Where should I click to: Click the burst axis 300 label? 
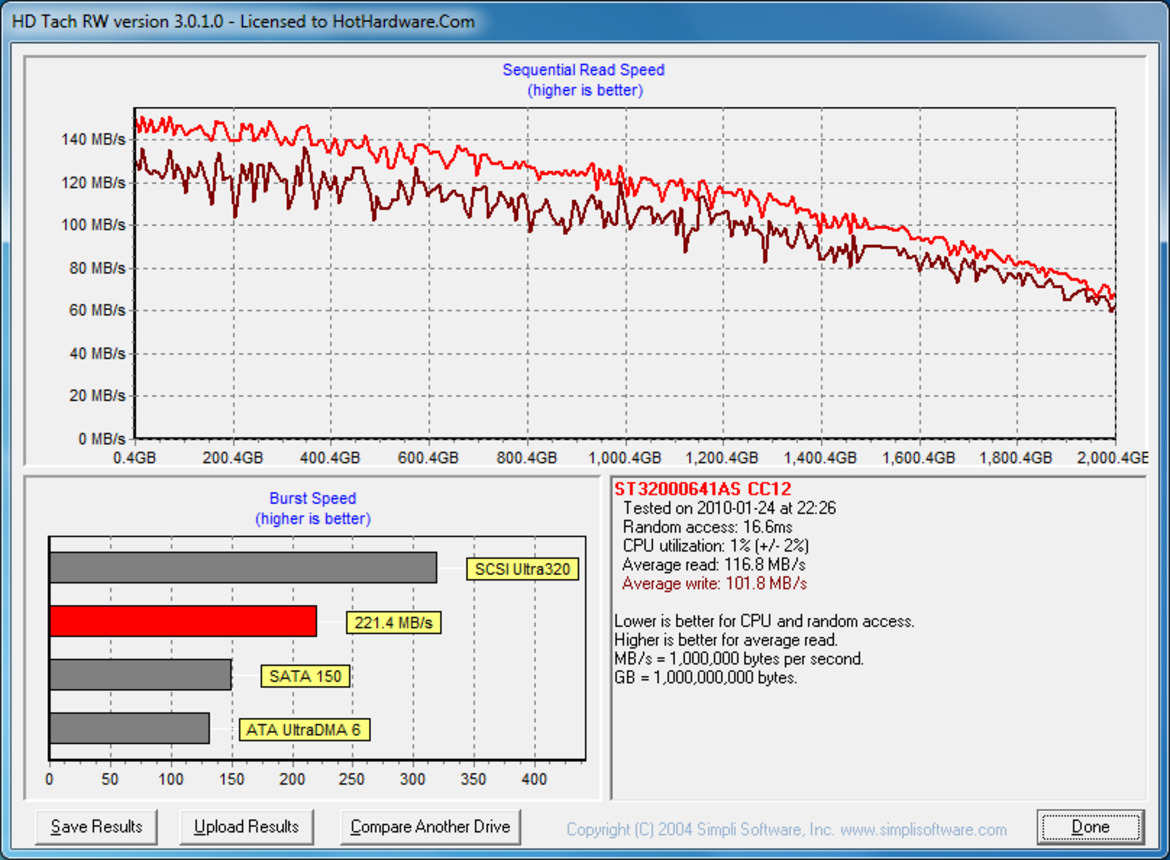tap(413, 779)
